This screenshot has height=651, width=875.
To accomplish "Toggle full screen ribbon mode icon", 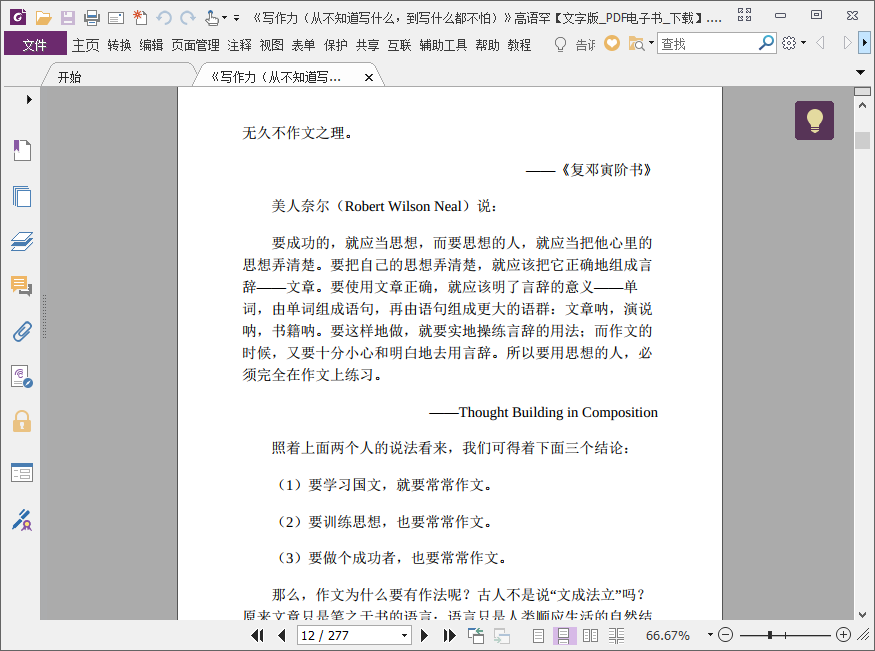I will pos(744,15).
